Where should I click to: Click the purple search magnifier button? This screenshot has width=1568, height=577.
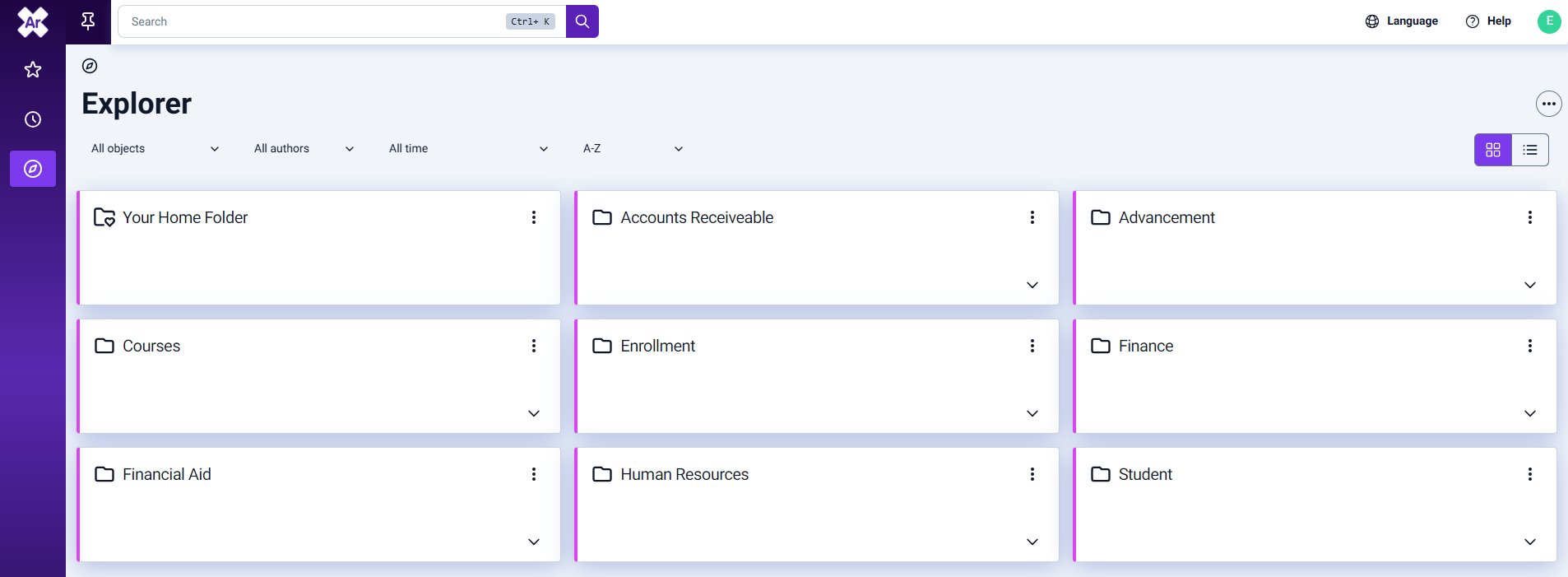pos(582,21)
